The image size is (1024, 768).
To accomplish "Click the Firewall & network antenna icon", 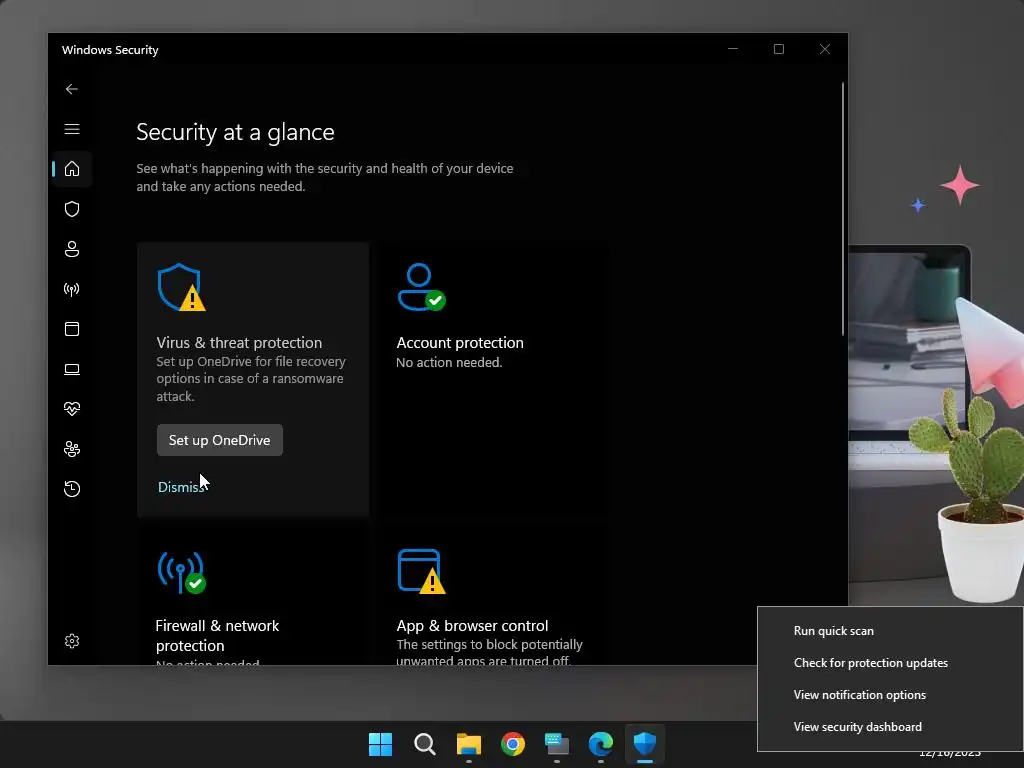I will pyautogui.click(x=182, y=572).
